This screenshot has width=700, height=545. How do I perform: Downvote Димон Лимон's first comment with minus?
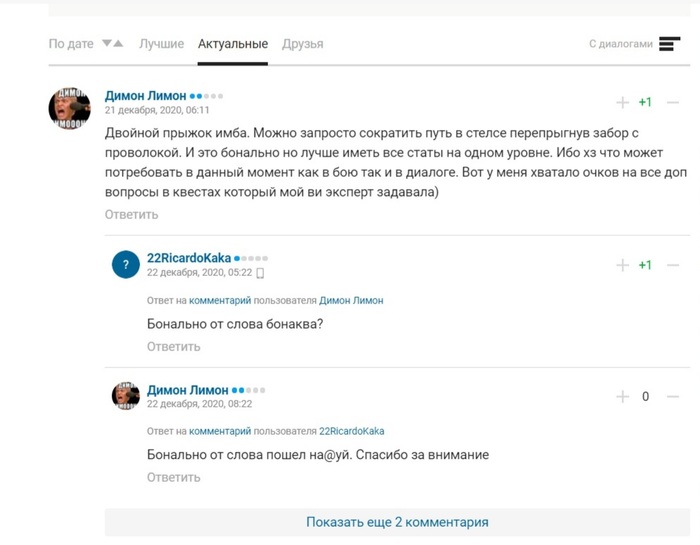(673, 103)
